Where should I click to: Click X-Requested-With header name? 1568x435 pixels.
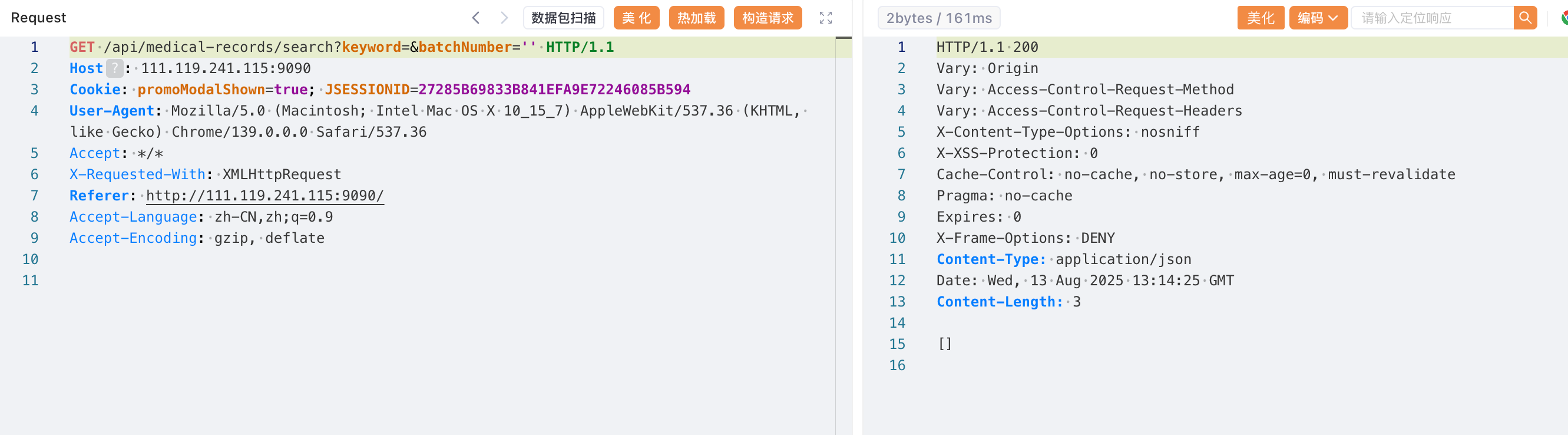[x=138, y=174]
